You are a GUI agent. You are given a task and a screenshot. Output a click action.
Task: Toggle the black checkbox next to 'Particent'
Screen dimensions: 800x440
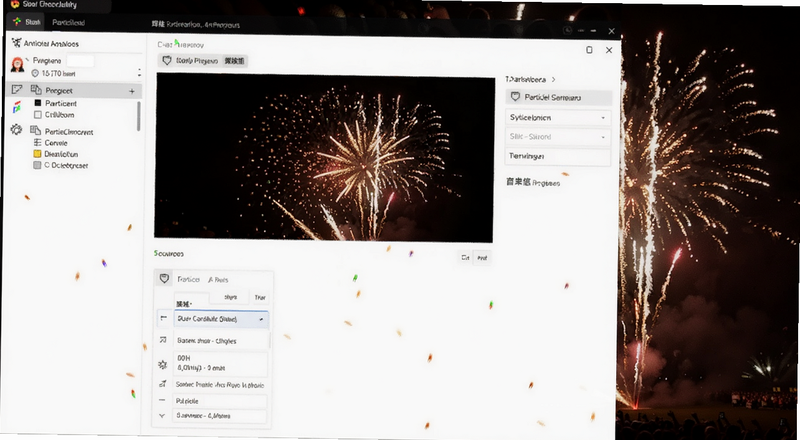click(37, 103)
